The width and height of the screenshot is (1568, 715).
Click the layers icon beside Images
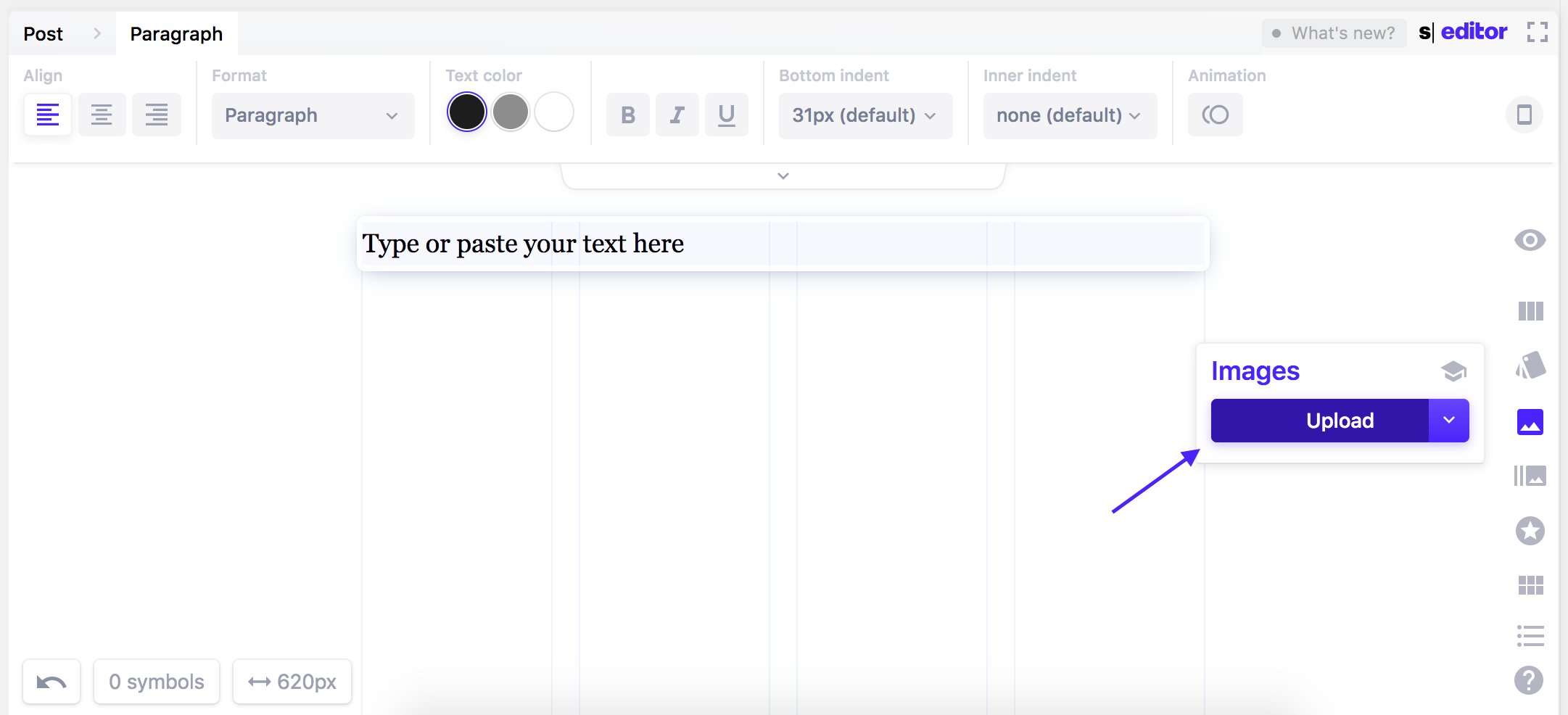[1454, 370]
